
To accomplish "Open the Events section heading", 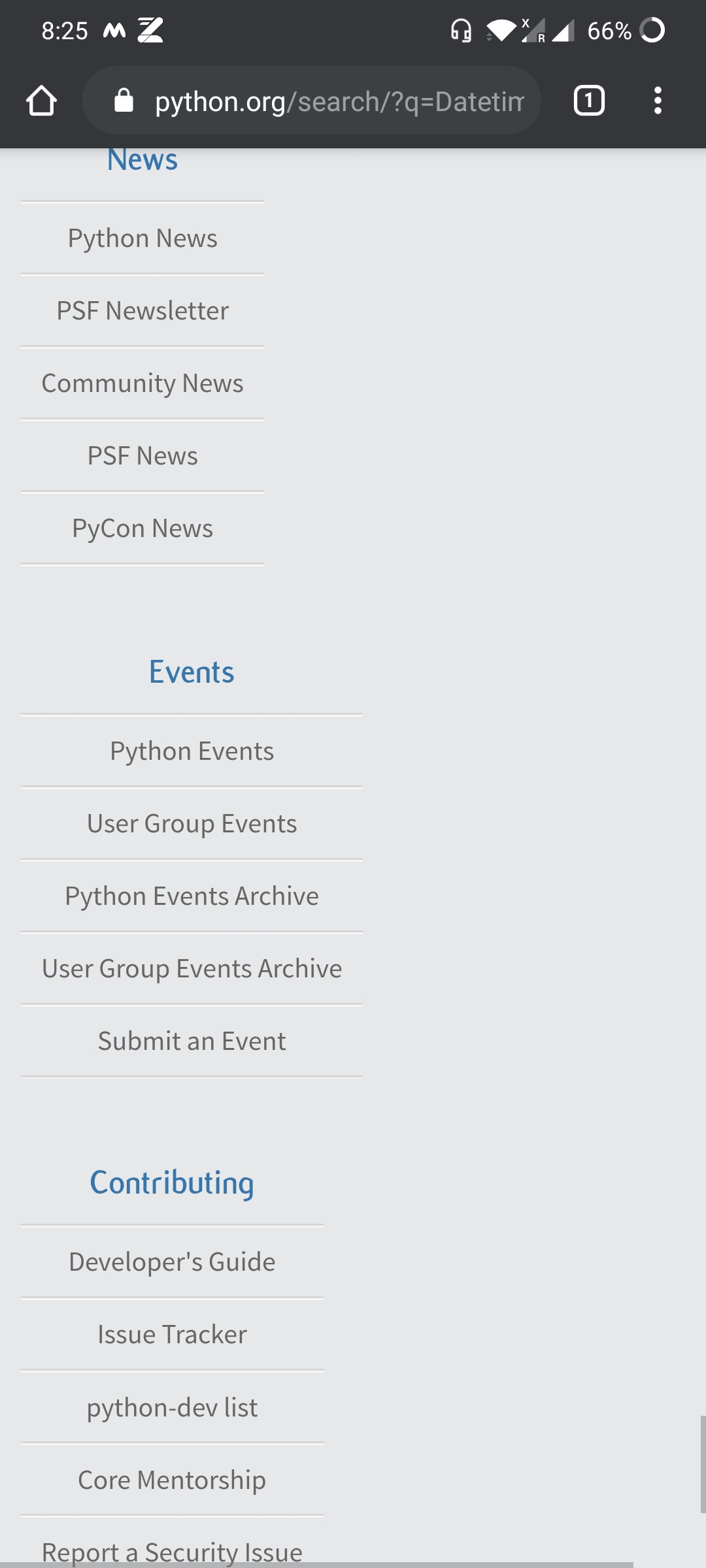I will [192, 672].
